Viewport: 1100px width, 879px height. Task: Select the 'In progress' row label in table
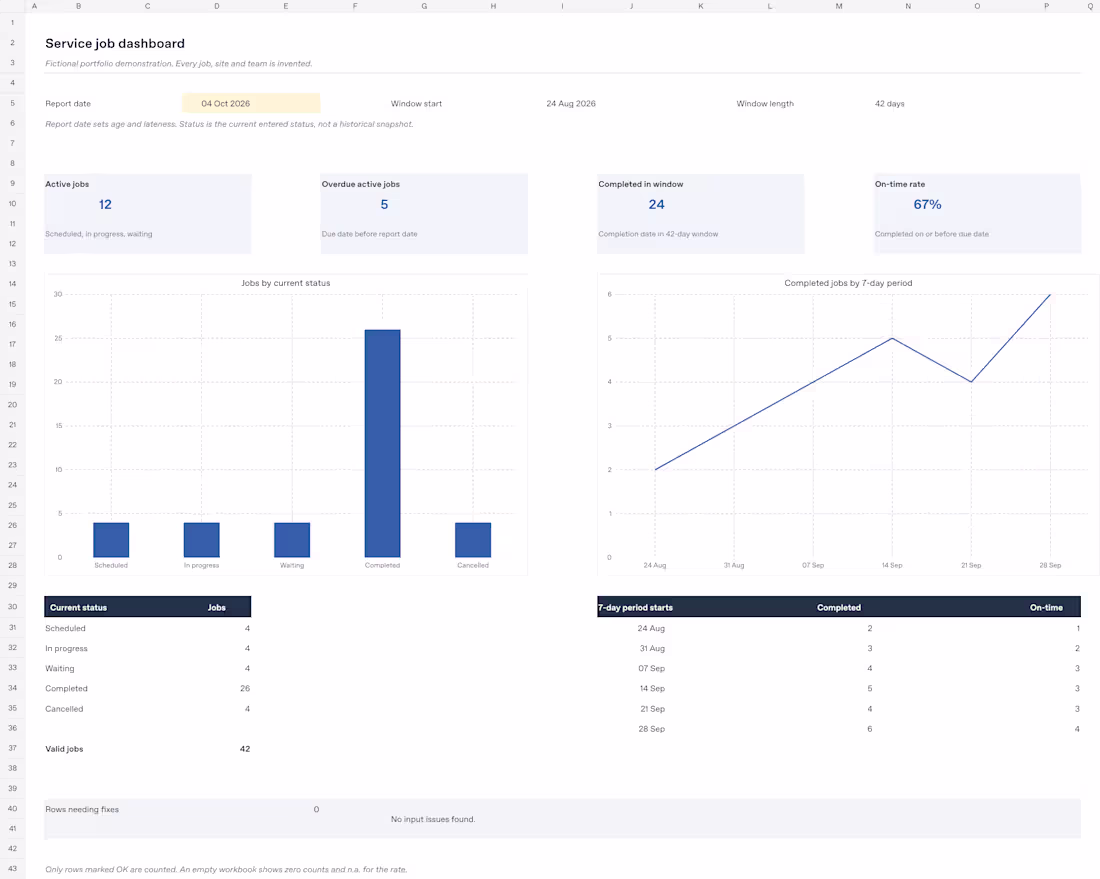click(67, 649)
